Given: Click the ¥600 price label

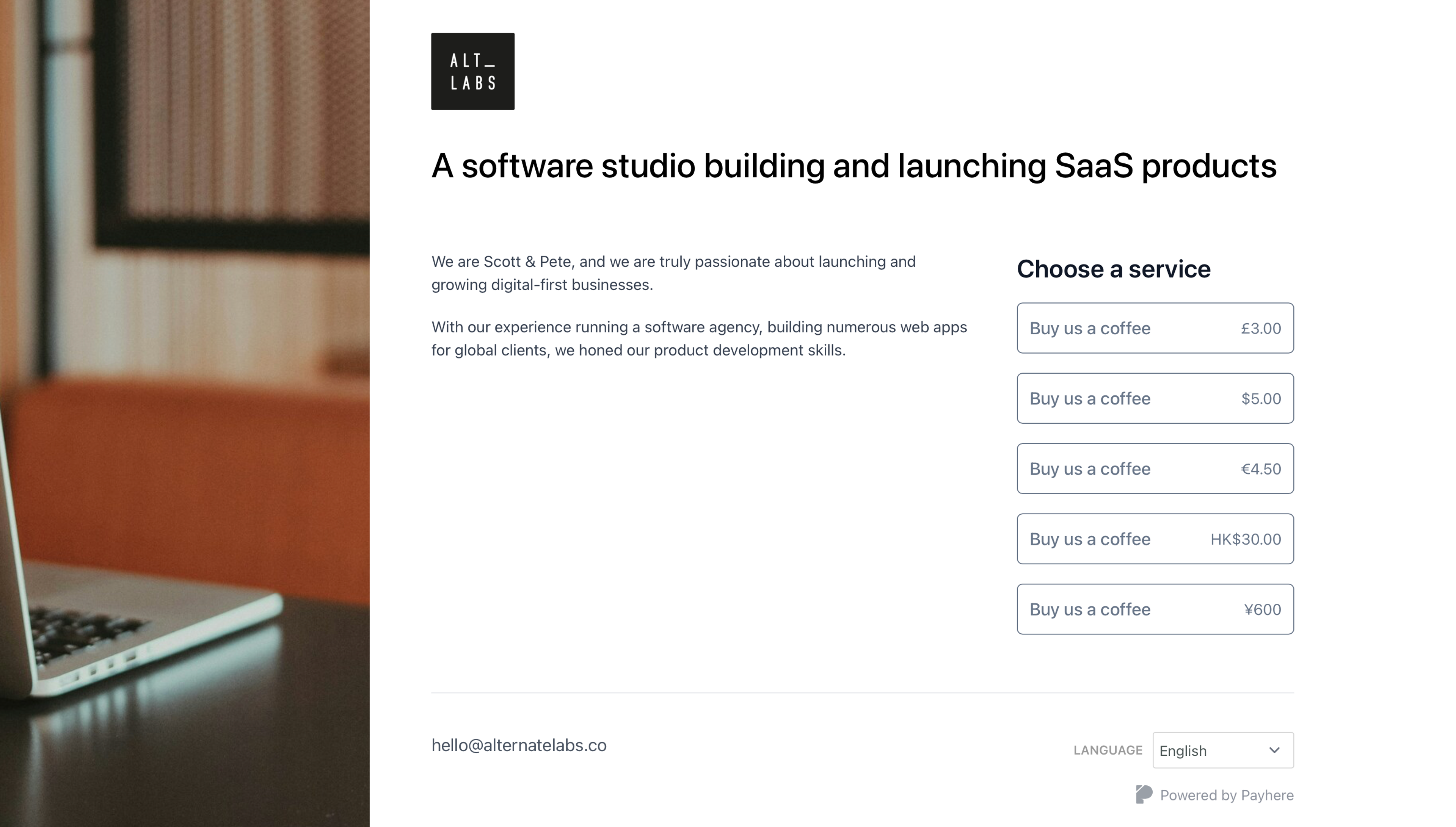Looking at the screenshot, I should 1262,609.
